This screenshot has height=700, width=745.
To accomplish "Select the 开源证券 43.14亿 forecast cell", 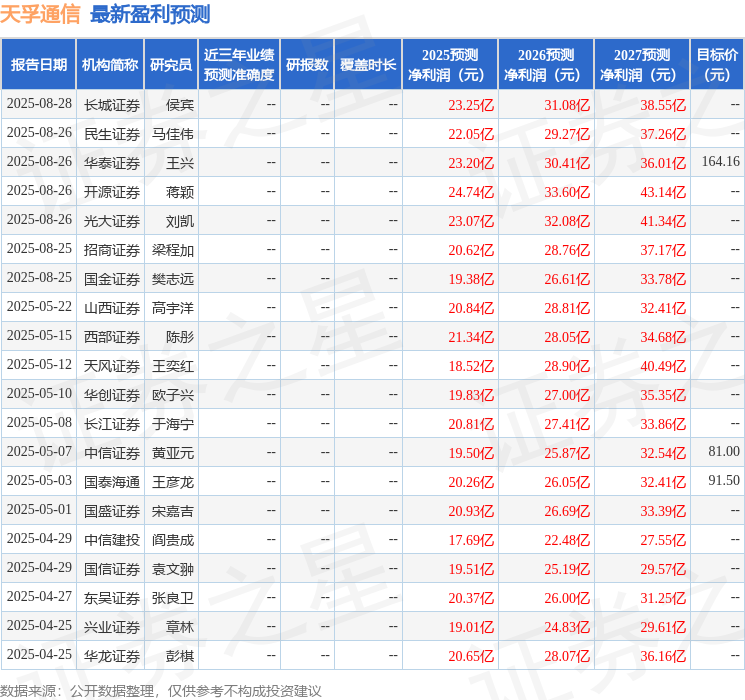I will click(x=663, y=192).
